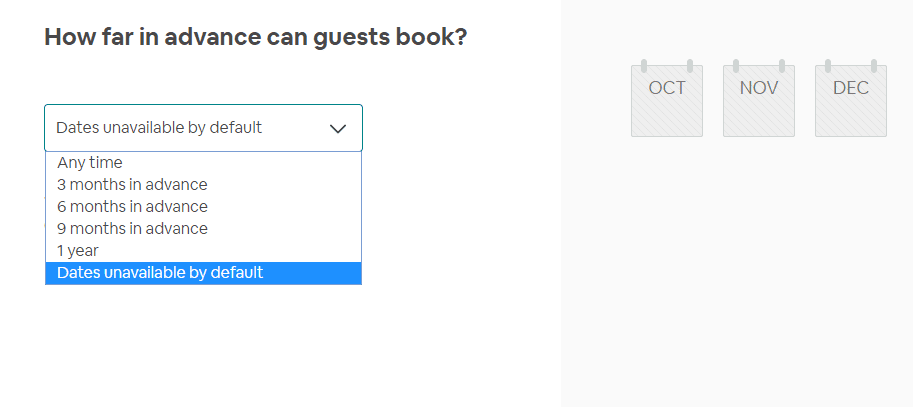913x407 pixels.
Task: Select 3 months in advance
Action: [203, 185]
